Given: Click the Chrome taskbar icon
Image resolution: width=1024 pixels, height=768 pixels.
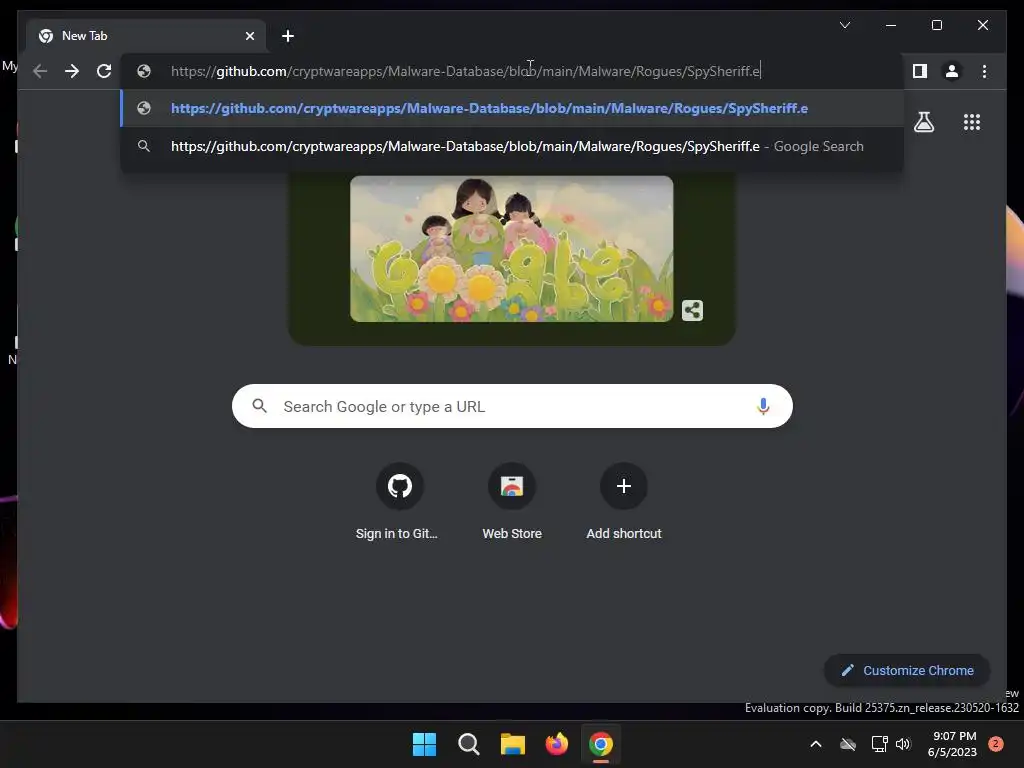Looking at the screenshot, I should [x=601, y=744].
